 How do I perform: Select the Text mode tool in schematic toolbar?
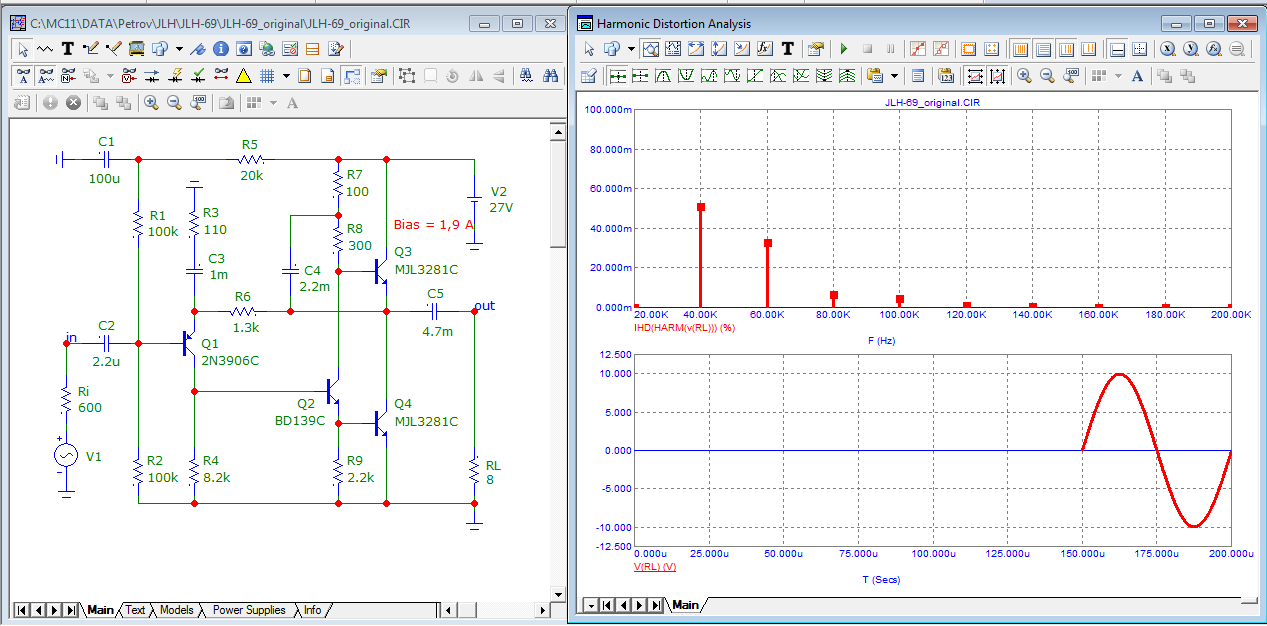pyautogui.click(x=67, y=48)
